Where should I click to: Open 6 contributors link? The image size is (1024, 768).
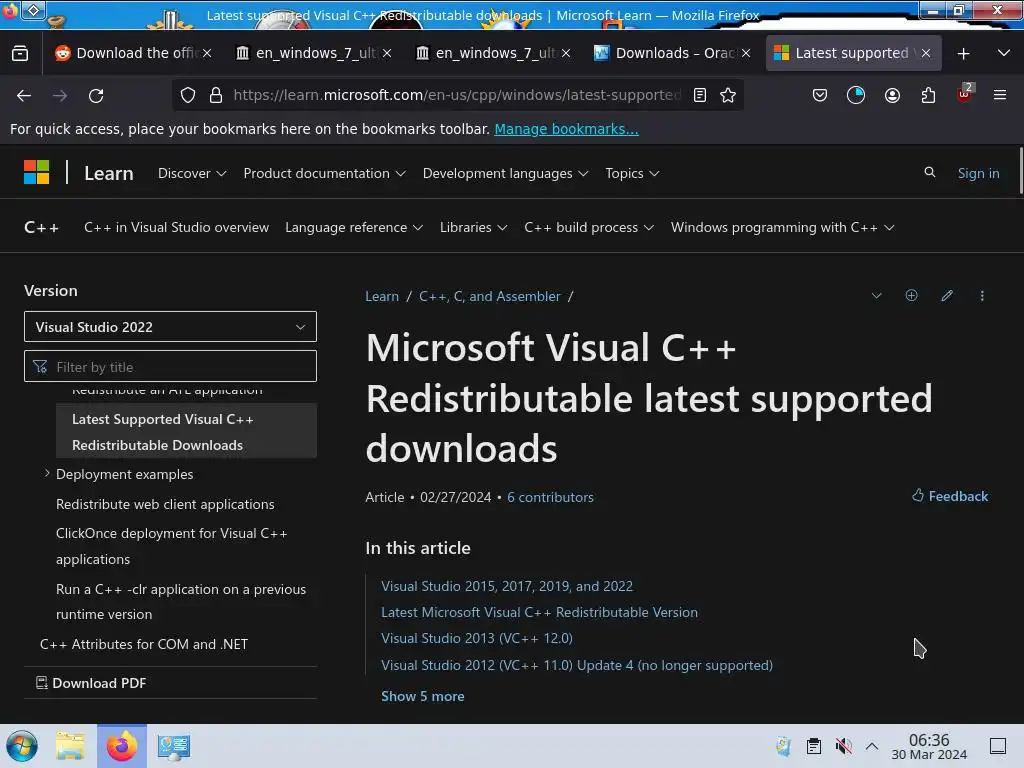[551, 497]
